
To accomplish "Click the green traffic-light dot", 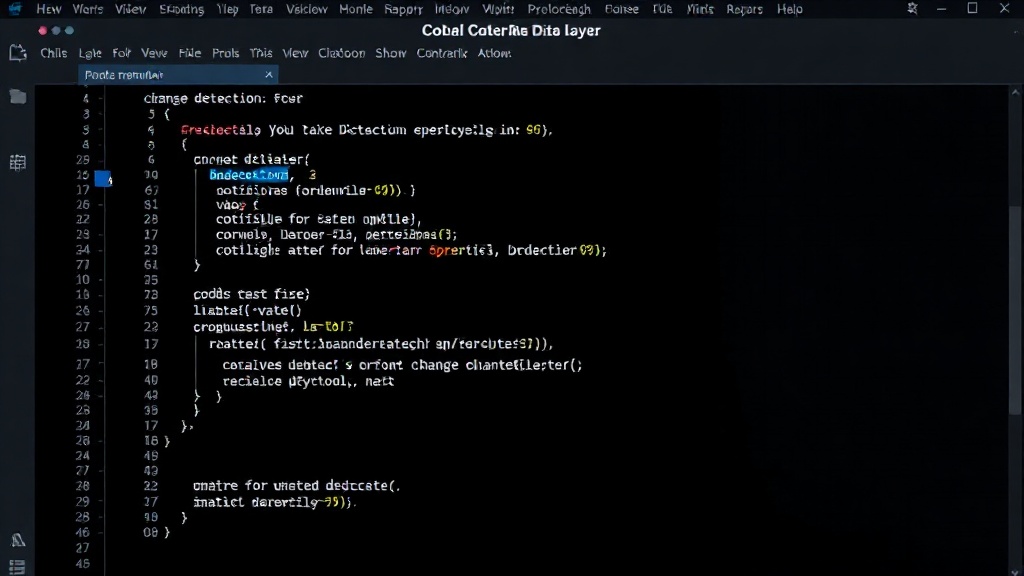I will [x=69, y=31].
